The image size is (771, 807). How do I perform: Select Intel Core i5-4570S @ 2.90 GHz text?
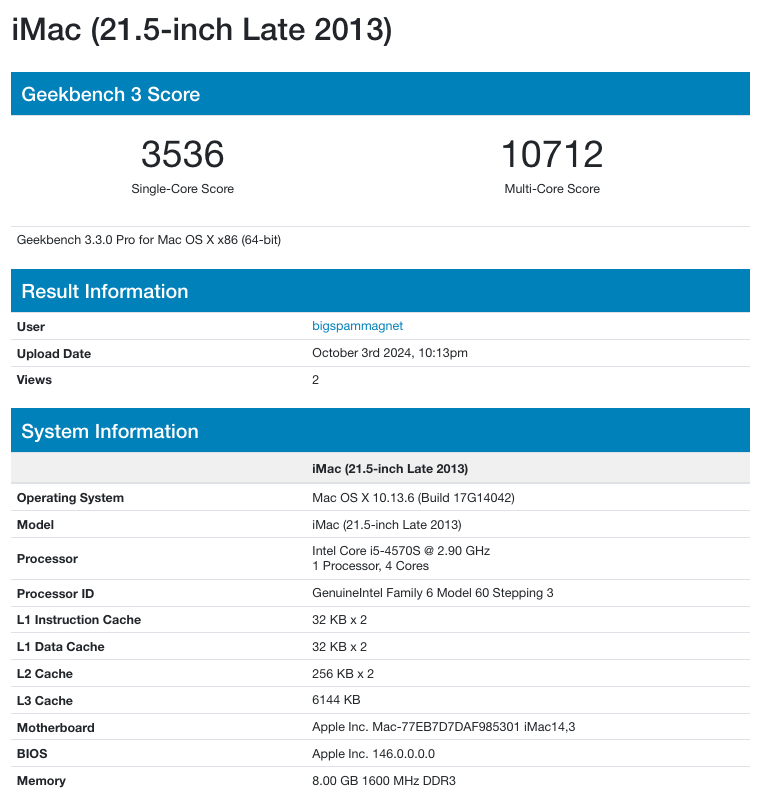(x=401, y=551)
